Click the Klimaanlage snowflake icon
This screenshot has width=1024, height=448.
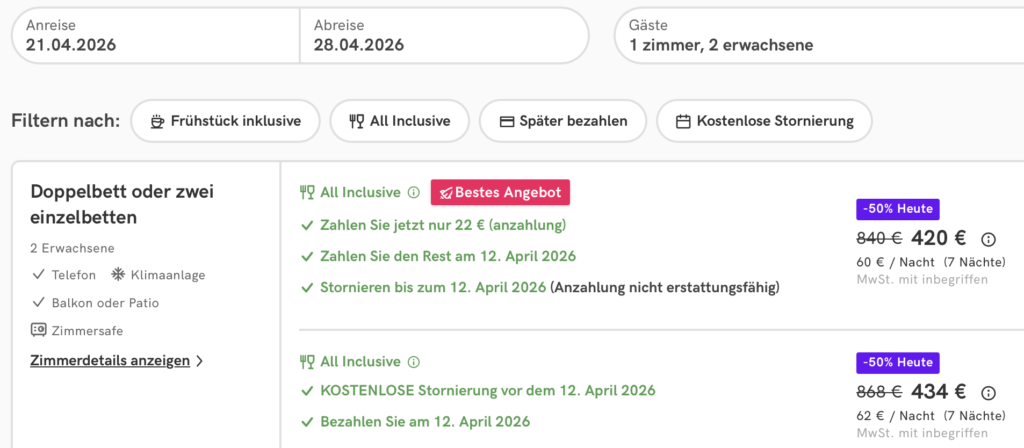117,274
